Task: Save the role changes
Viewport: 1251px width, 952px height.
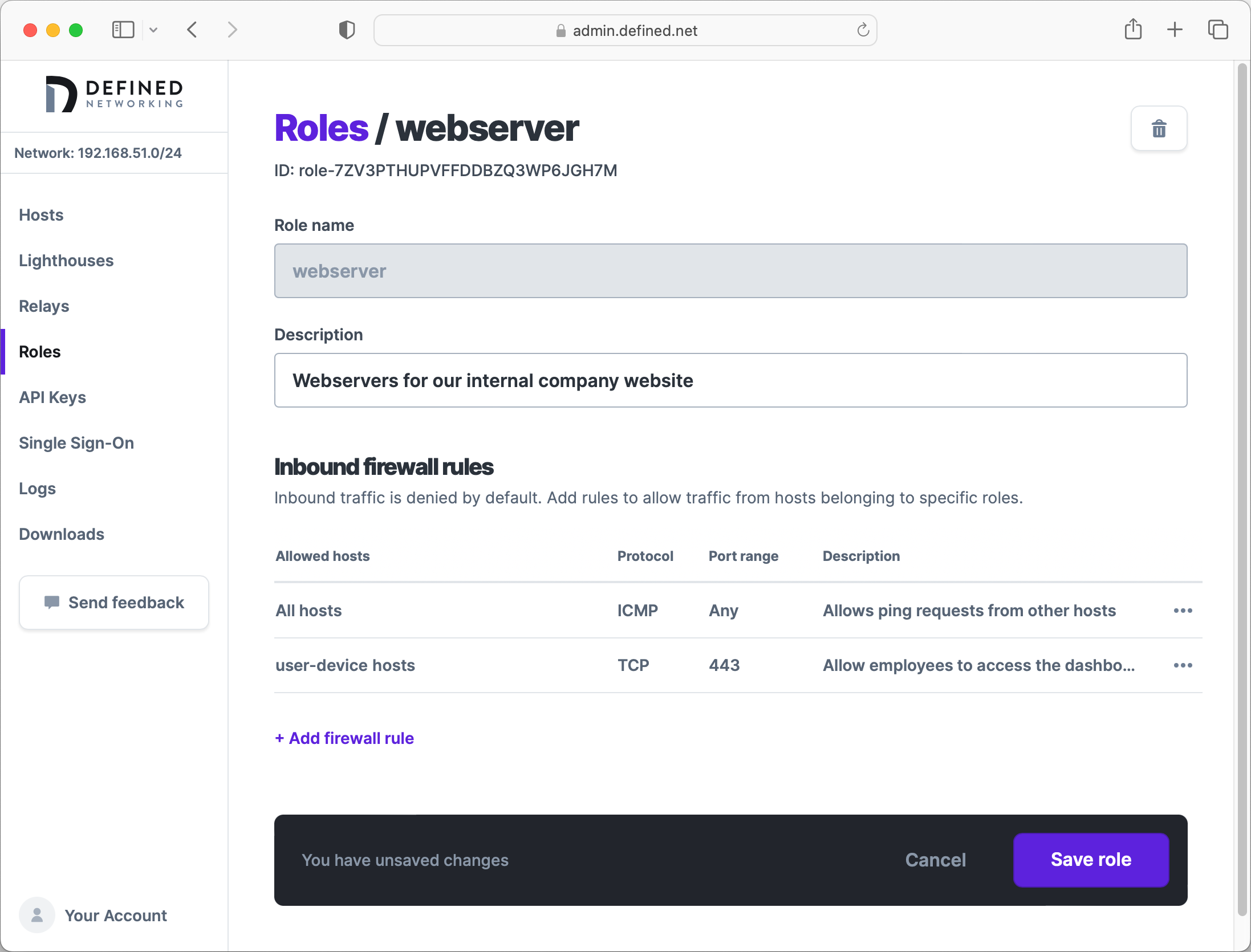Action: [1090, 860]
